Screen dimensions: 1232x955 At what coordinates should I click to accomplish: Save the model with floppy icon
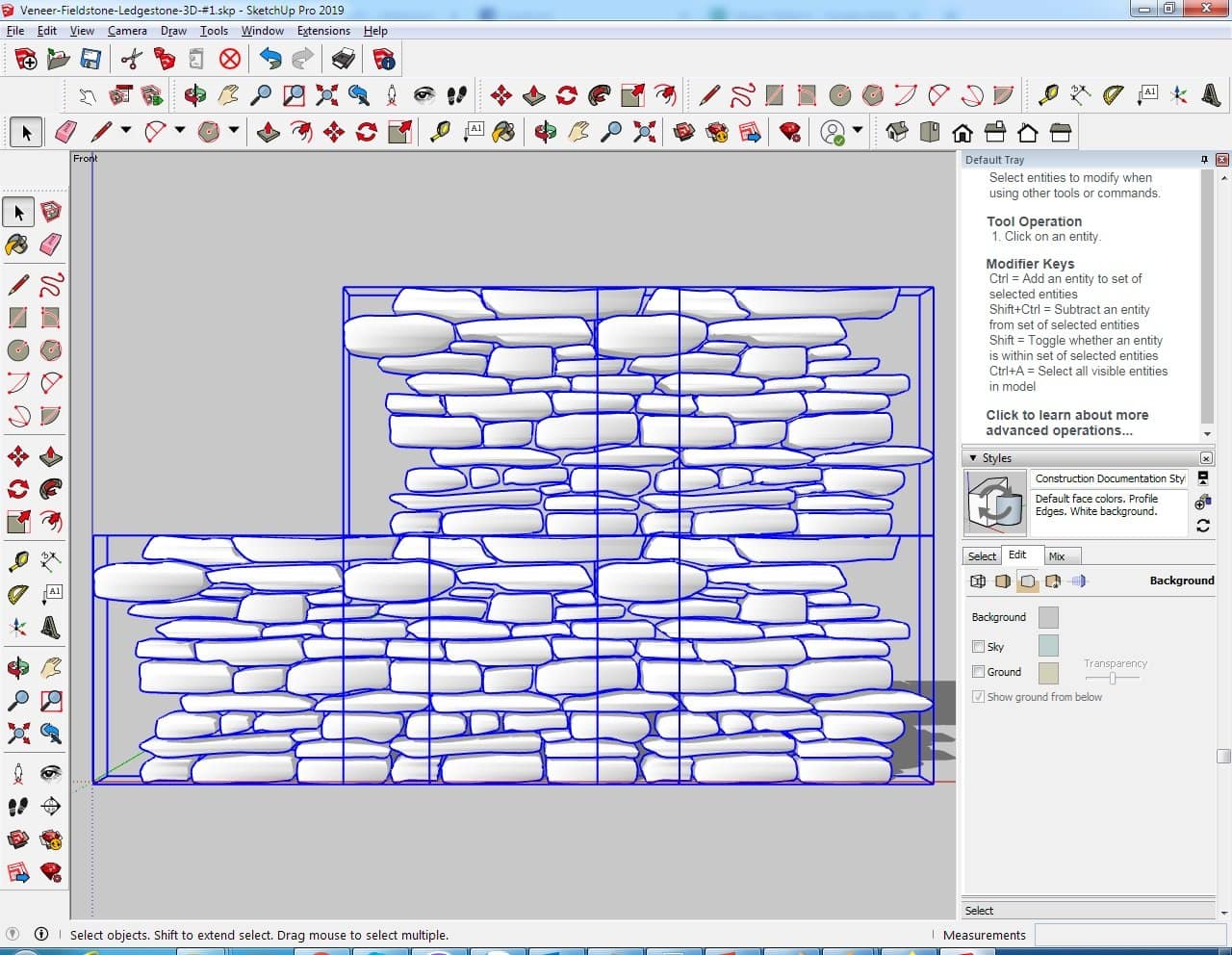point(90,60)
